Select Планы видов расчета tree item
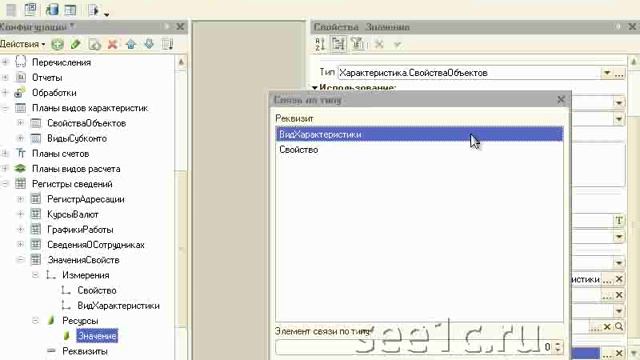This screenshot has width=640, height=360. click(76, 169)
